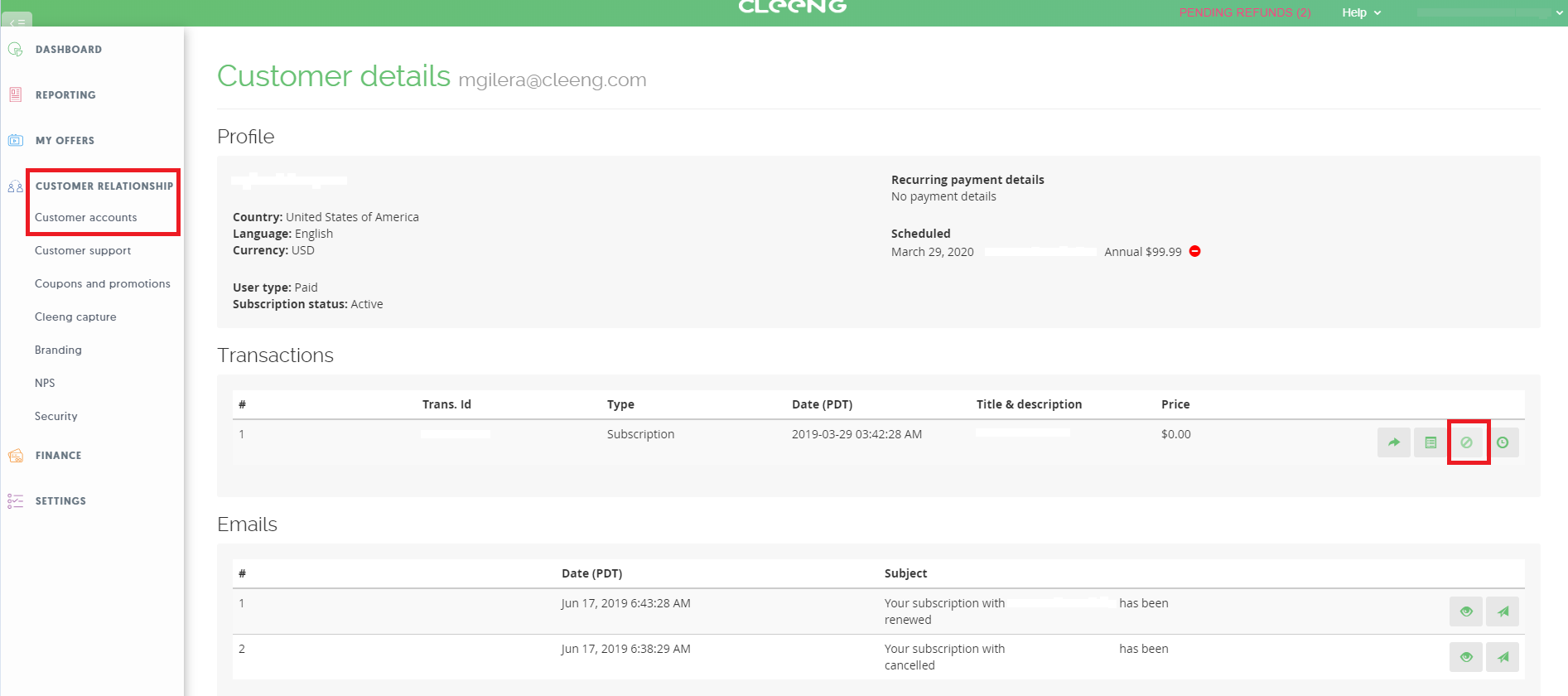
Task: Click the Cleeng logo
Action: pyautogui.click(x=792, y=7)
